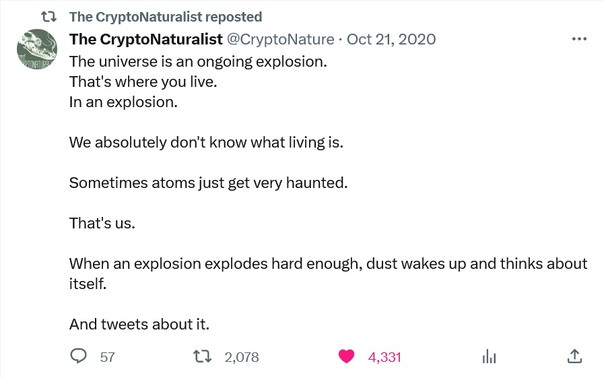Unlike the tweet via pink heart icon
The width and height of the screenshot is (604, 378).
[346, 356]
